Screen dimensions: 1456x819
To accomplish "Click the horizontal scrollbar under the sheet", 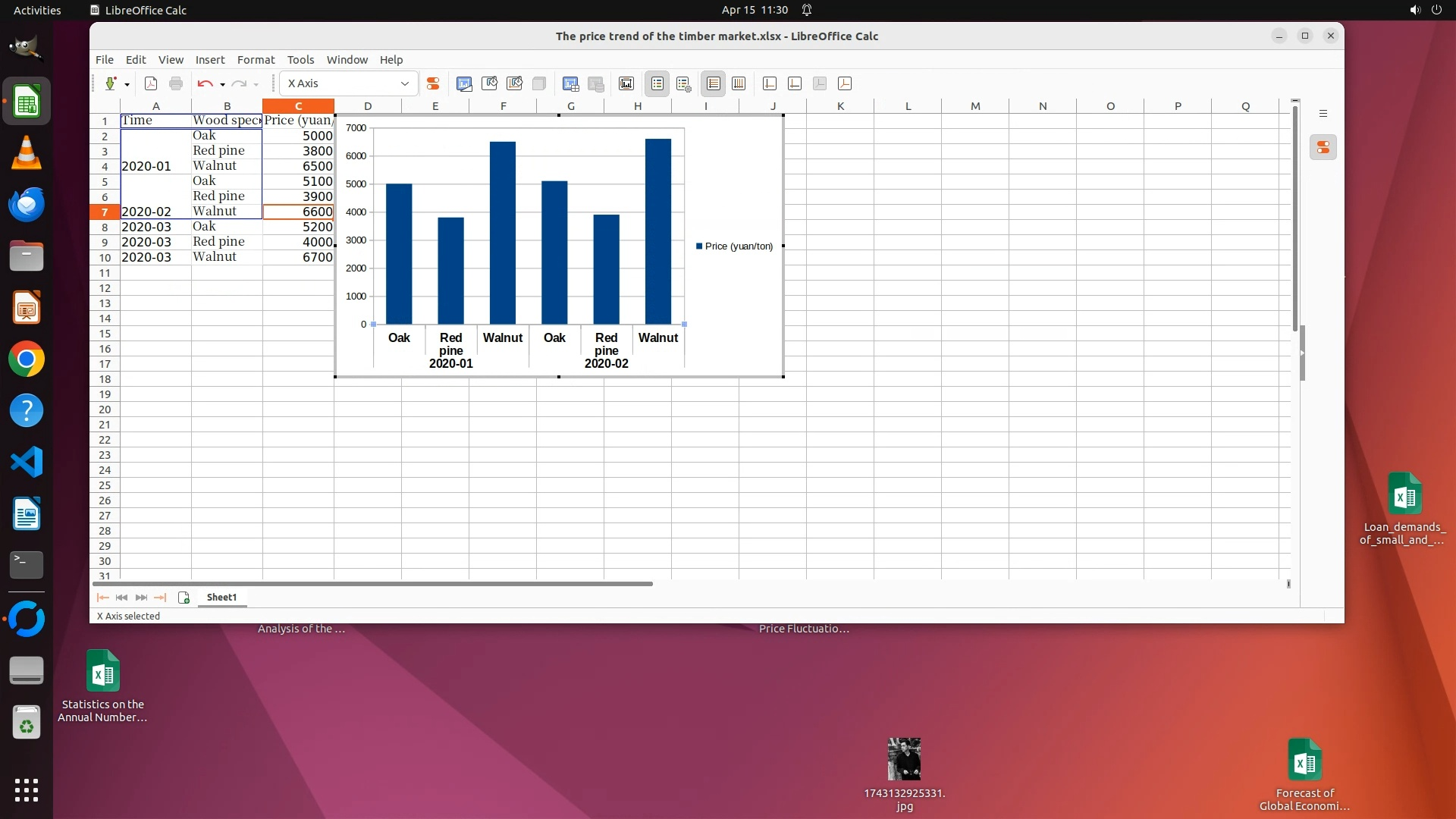I will click(372, 584).
